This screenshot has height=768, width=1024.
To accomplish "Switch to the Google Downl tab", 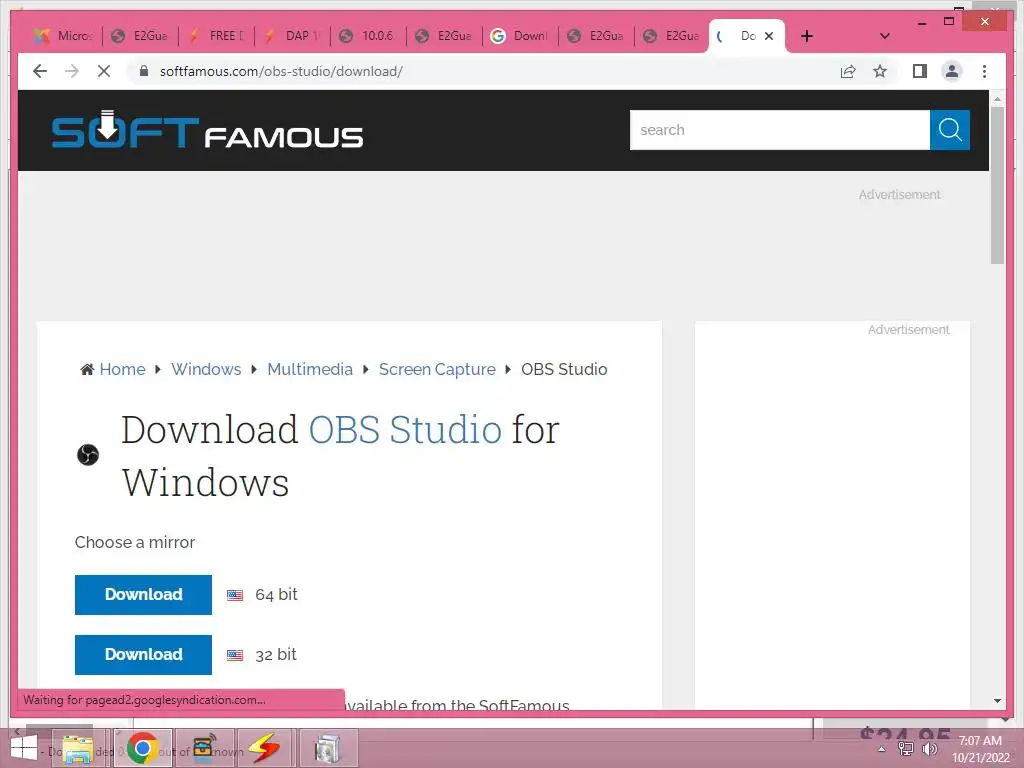I will (520, 36).
